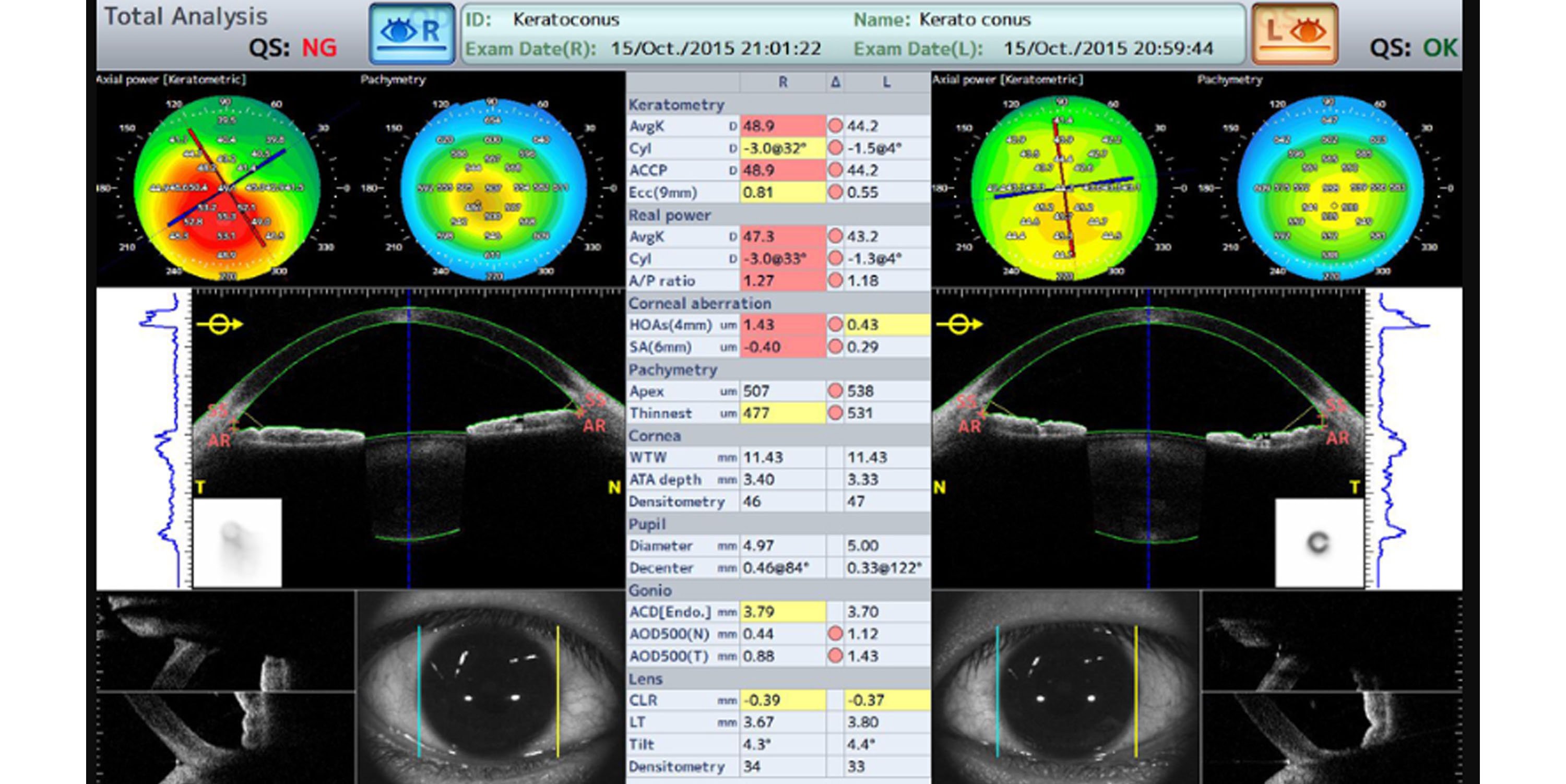Click right eye point spread thumbnail

point(237,543)
